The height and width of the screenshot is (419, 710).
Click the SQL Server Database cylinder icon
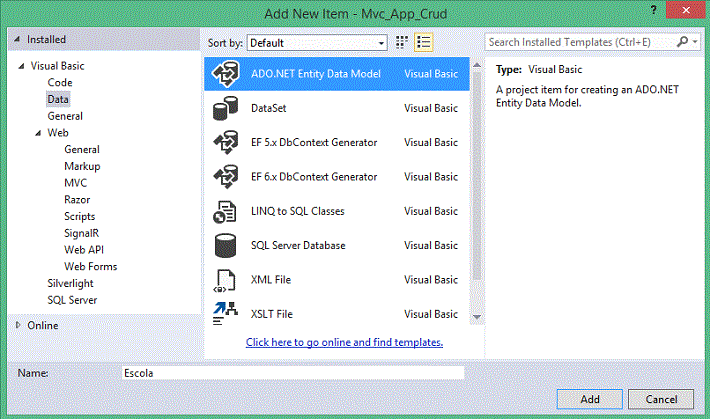pos(225,246)
